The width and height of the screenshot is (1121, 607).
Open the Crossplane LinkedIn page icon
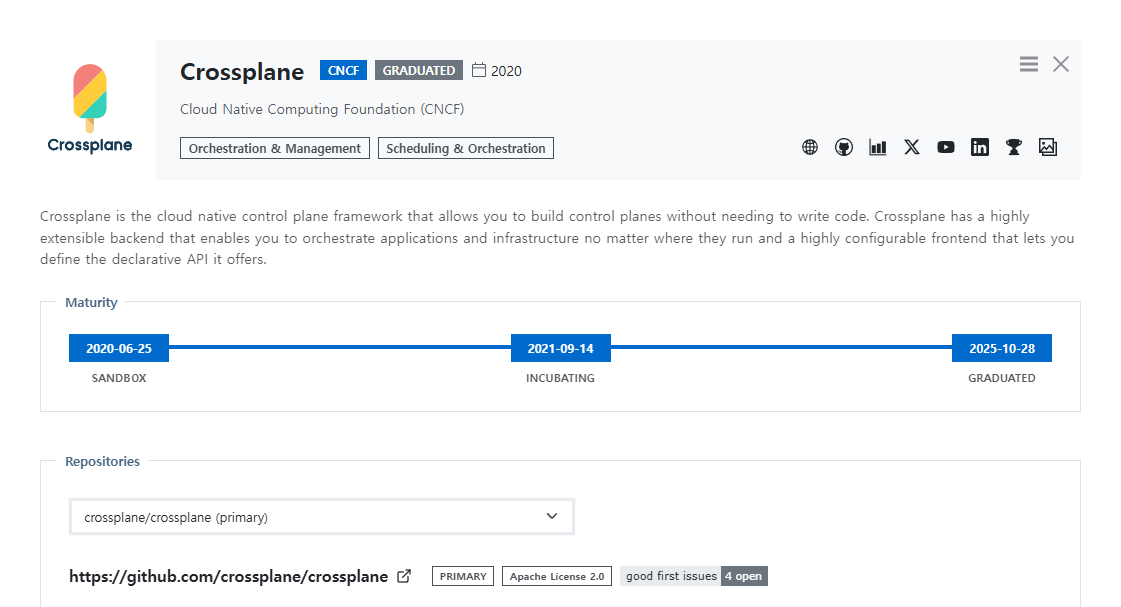click(x=979, y=147)
